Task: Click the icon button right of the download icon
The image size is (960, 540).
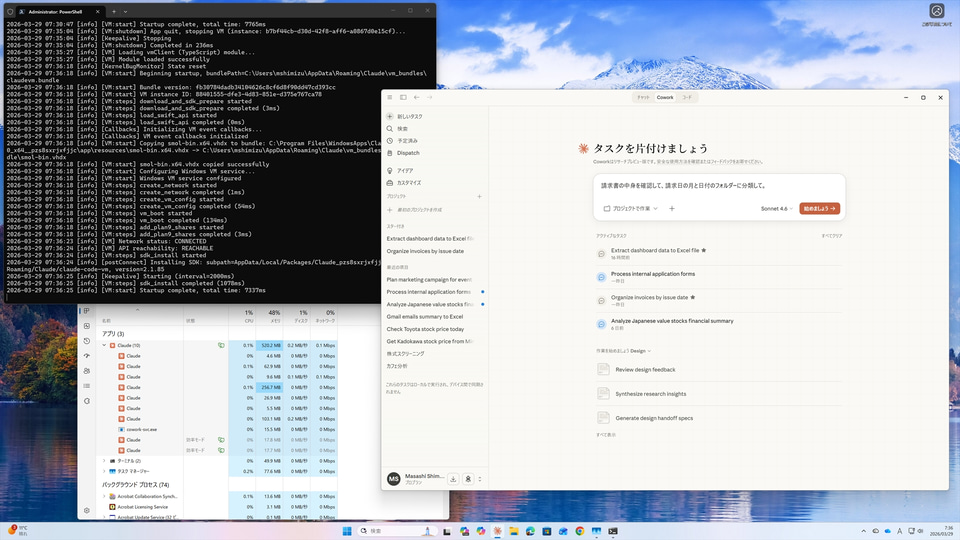Action: (468, 479)
